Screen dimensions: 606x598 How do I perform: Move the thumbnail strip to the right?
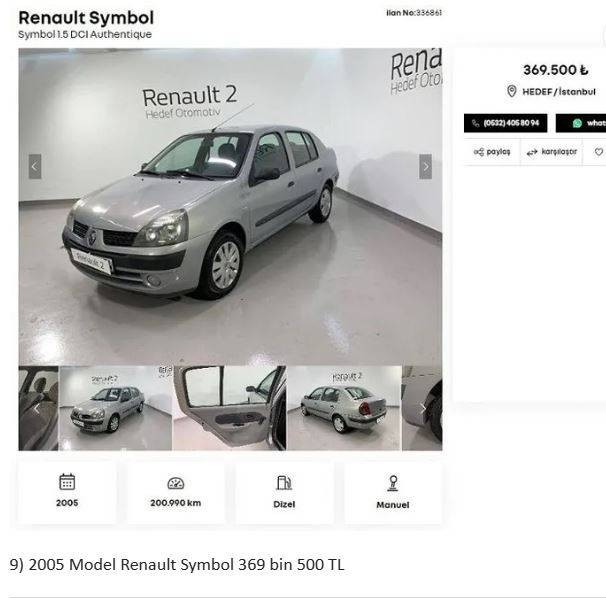click(x=424, y=409)
